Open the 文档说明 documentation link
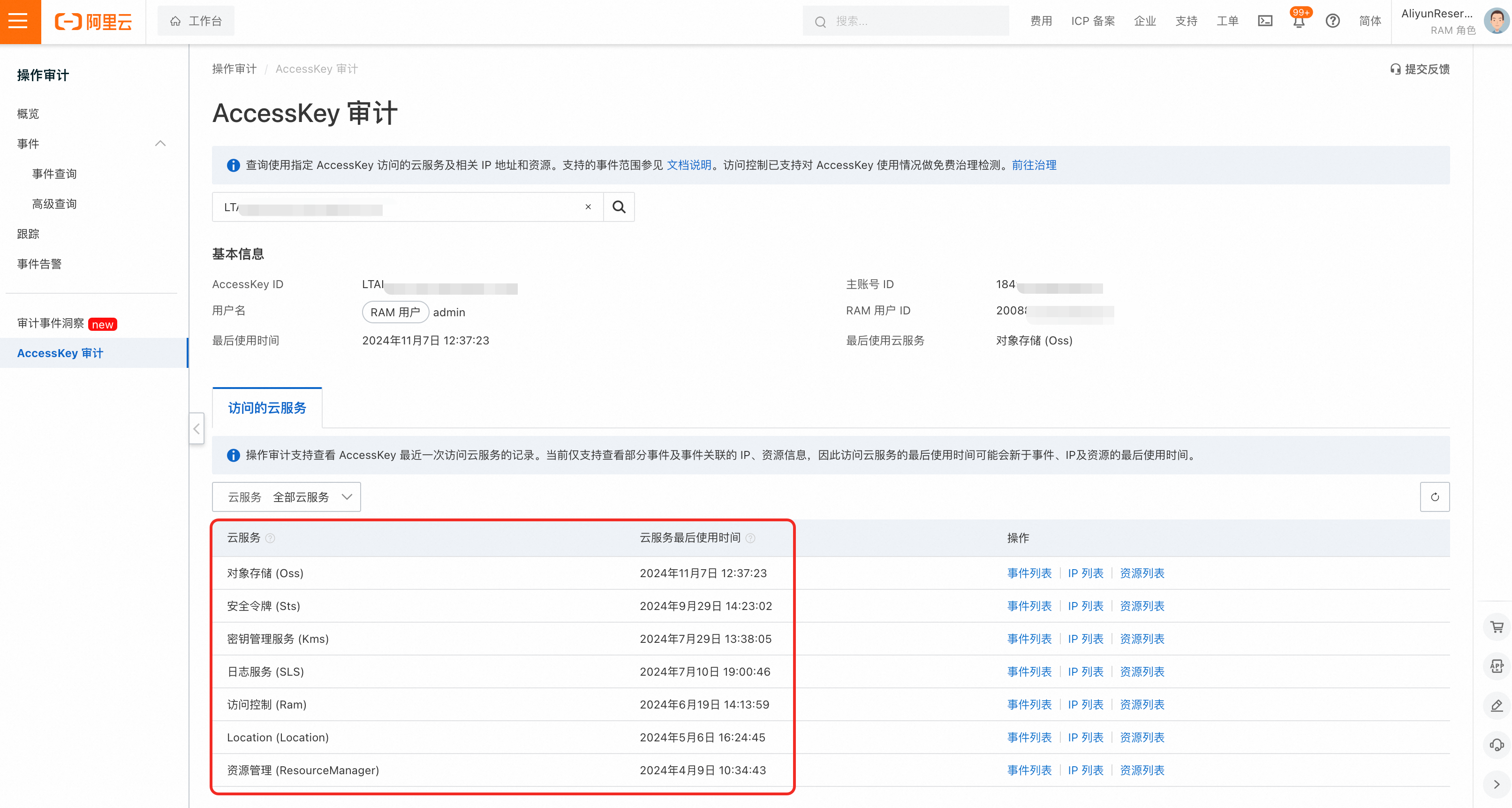The width and height of the screenshot is (1512, 808). pyautogui.click(x=689, y=165)
